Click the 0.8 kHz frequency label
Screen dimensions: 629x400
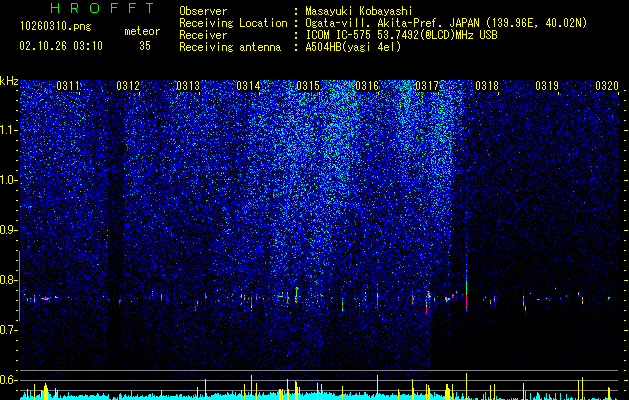(8, 280)
